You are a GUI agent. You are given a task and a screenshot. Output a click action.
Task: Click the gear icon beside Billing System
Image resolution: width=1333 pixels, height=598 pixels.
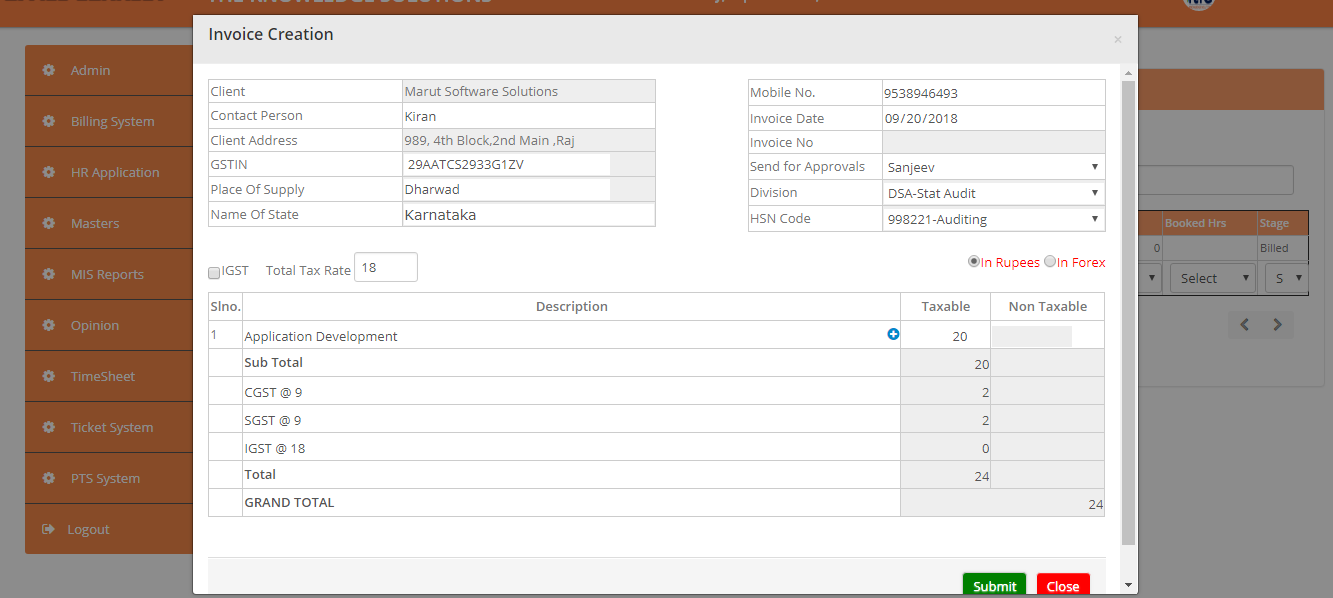pyautogui.click(x=48, y=121)
